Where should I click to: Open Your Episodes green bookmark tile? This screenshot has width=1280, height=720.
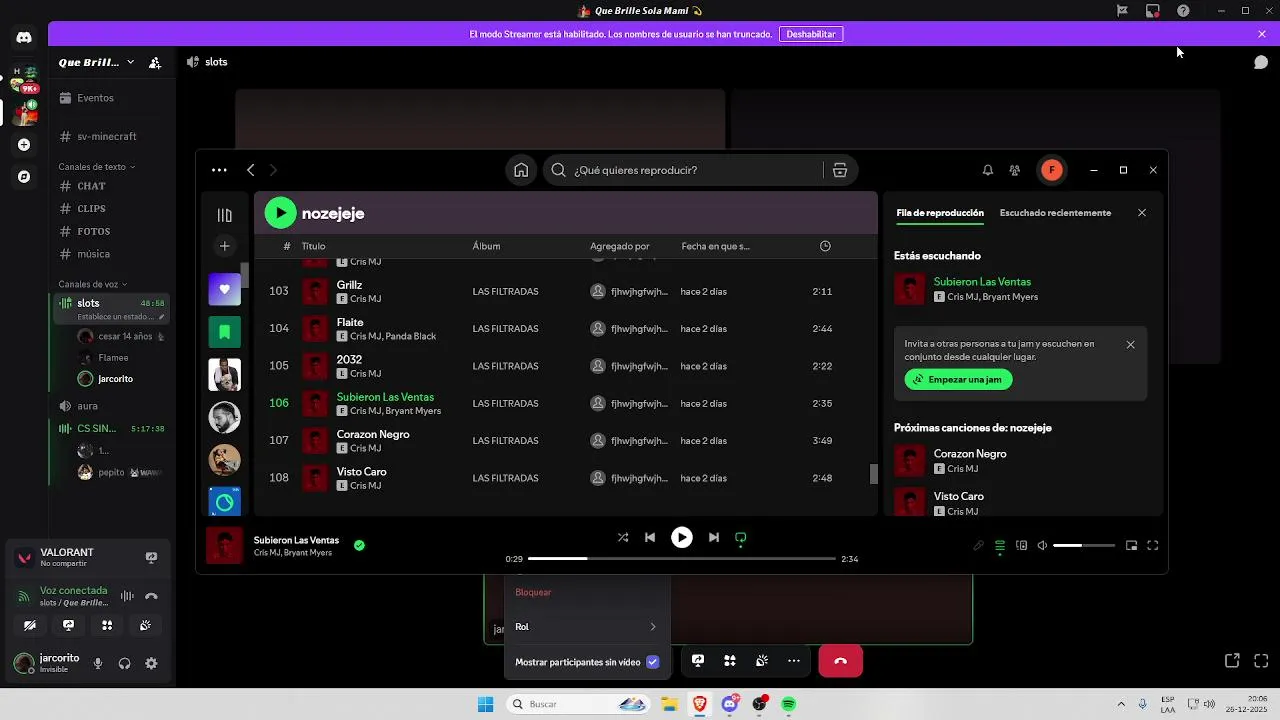224,331
